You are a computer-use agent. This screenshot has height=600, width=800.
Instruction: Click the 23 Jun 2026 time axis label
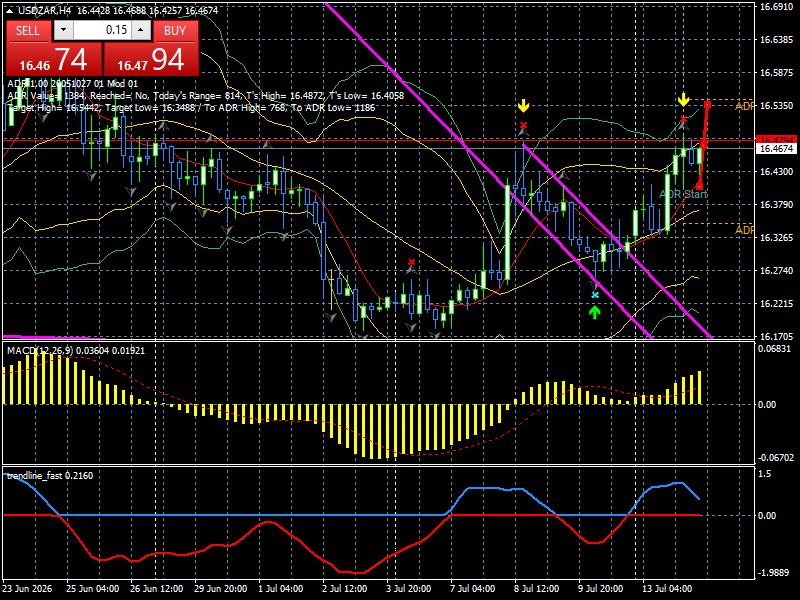pos(27,588)
